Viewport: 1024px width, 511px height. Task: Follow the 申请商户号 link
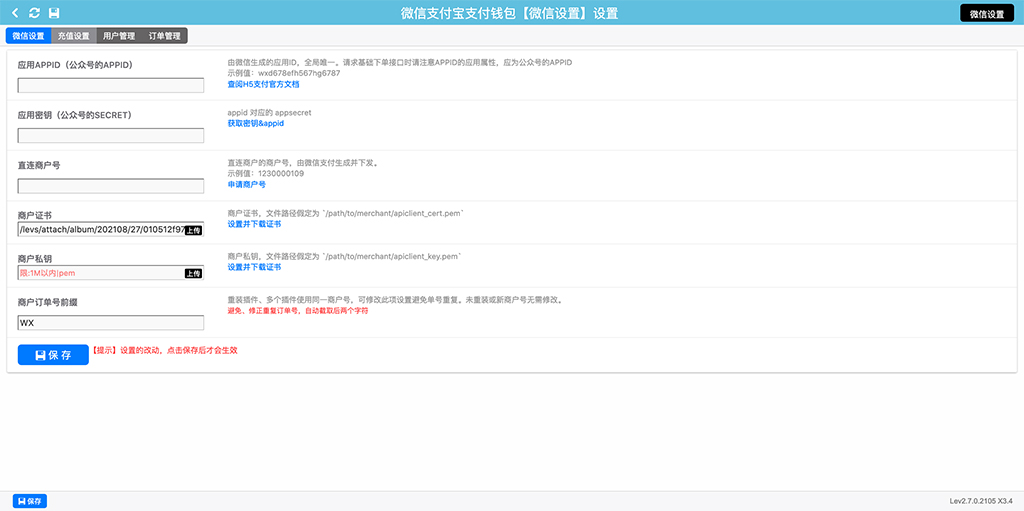click(x=247, y=184)
